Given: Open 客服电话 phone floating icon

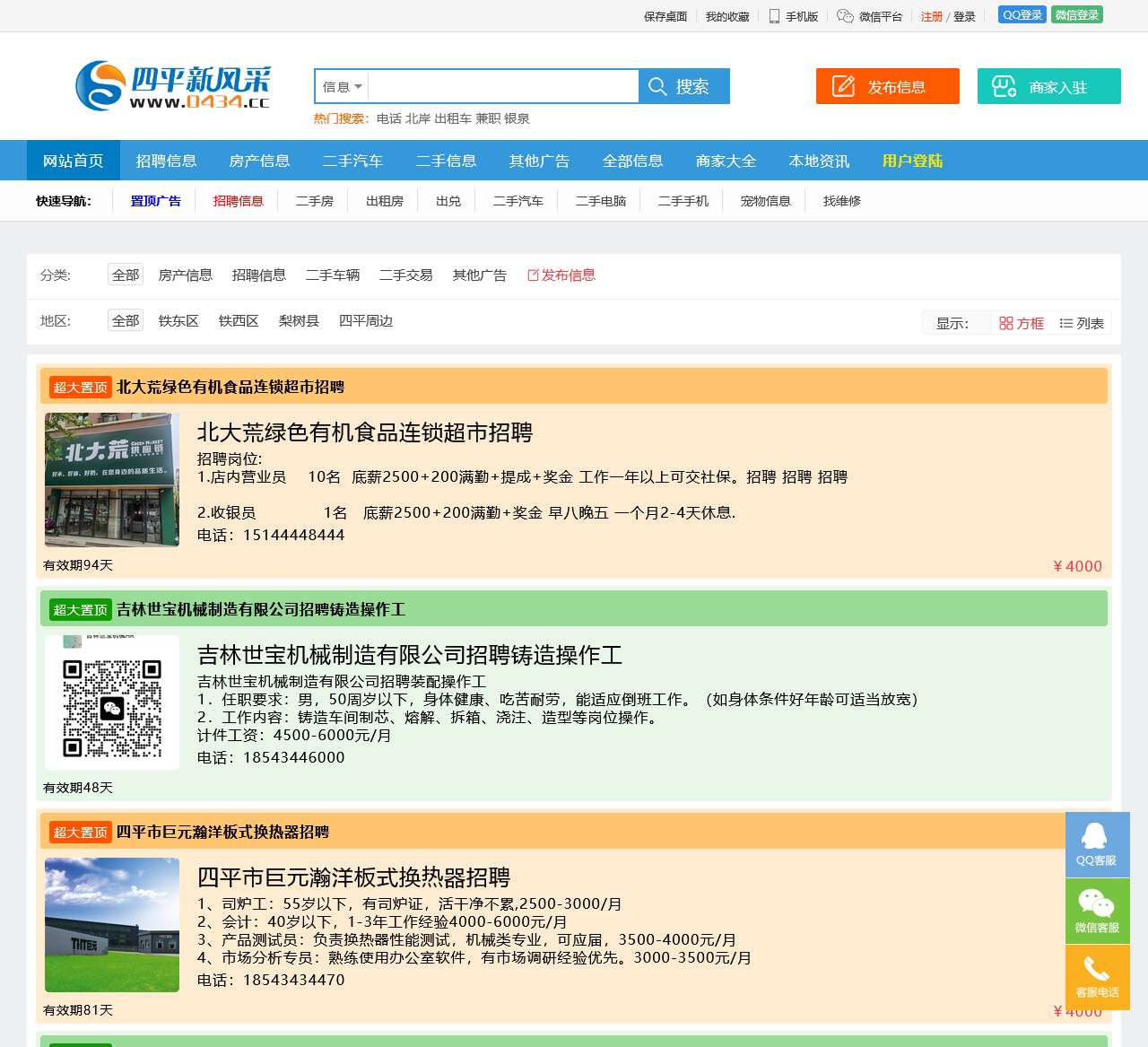Looking at the screenshot, I should (1097, 978).
